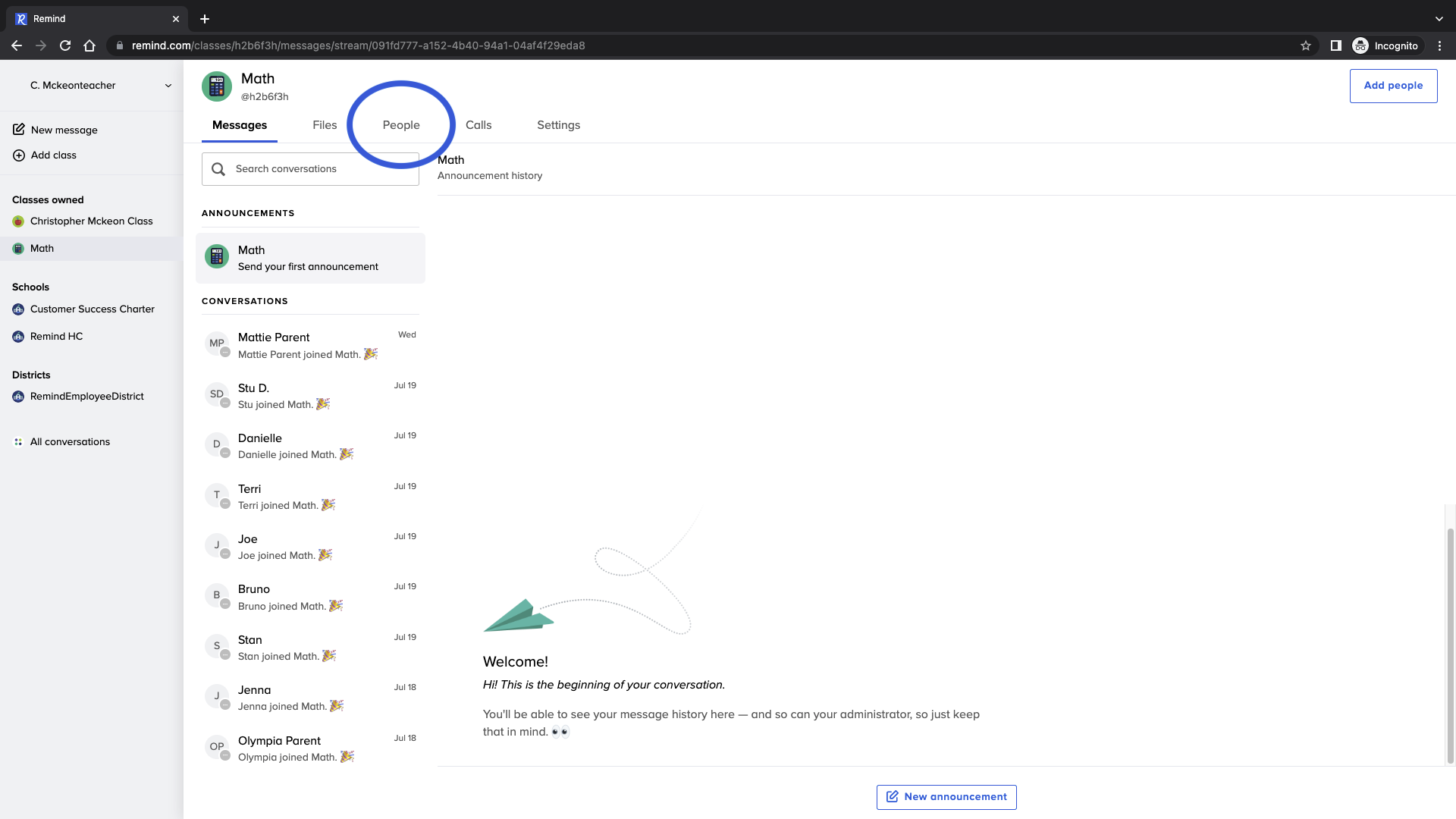Click the Search conversations field

pos(310,169)
